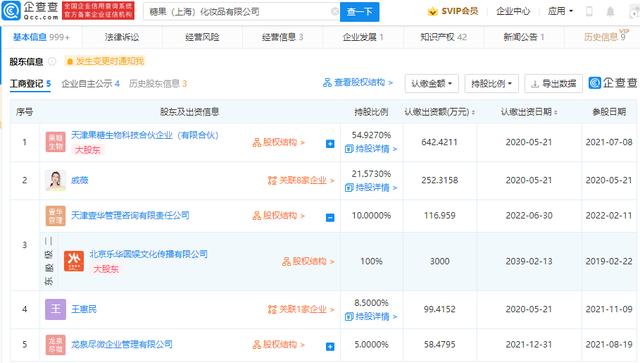
Task: Open SVIP会员 crown link
Action: click(453, 11)
